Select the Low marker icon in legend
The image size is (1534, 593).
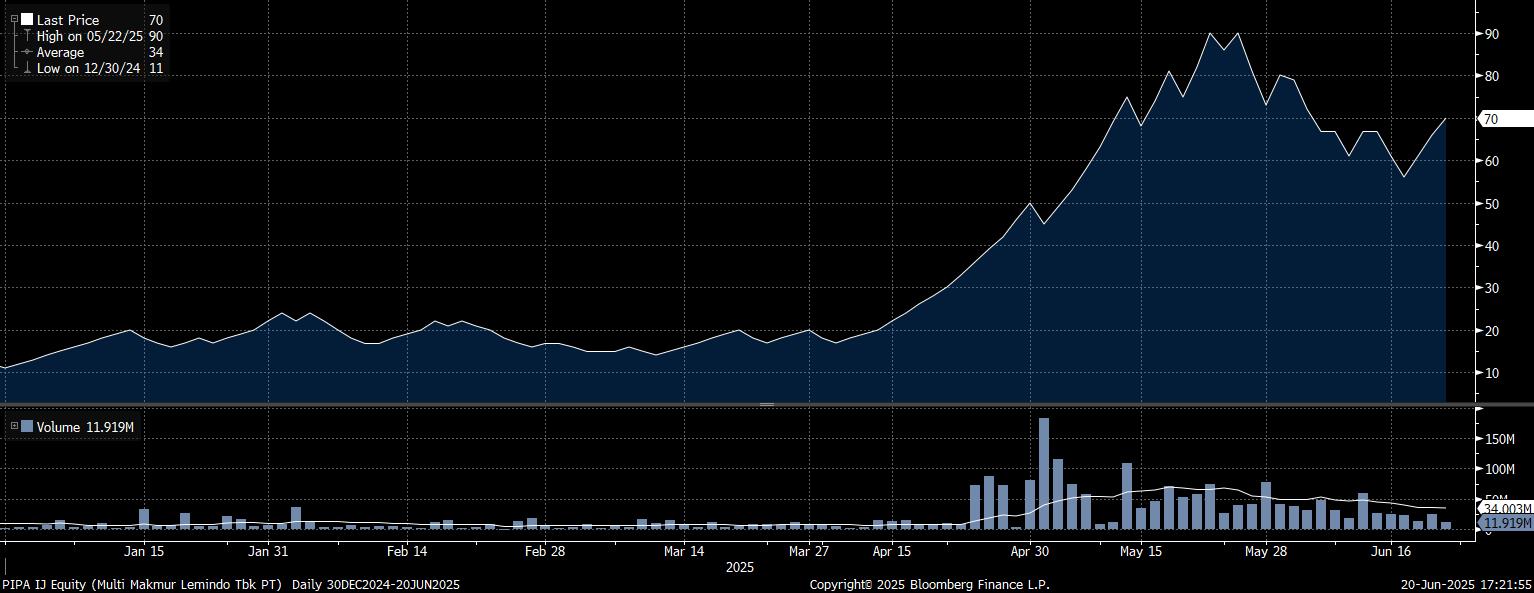pos(27,69)
